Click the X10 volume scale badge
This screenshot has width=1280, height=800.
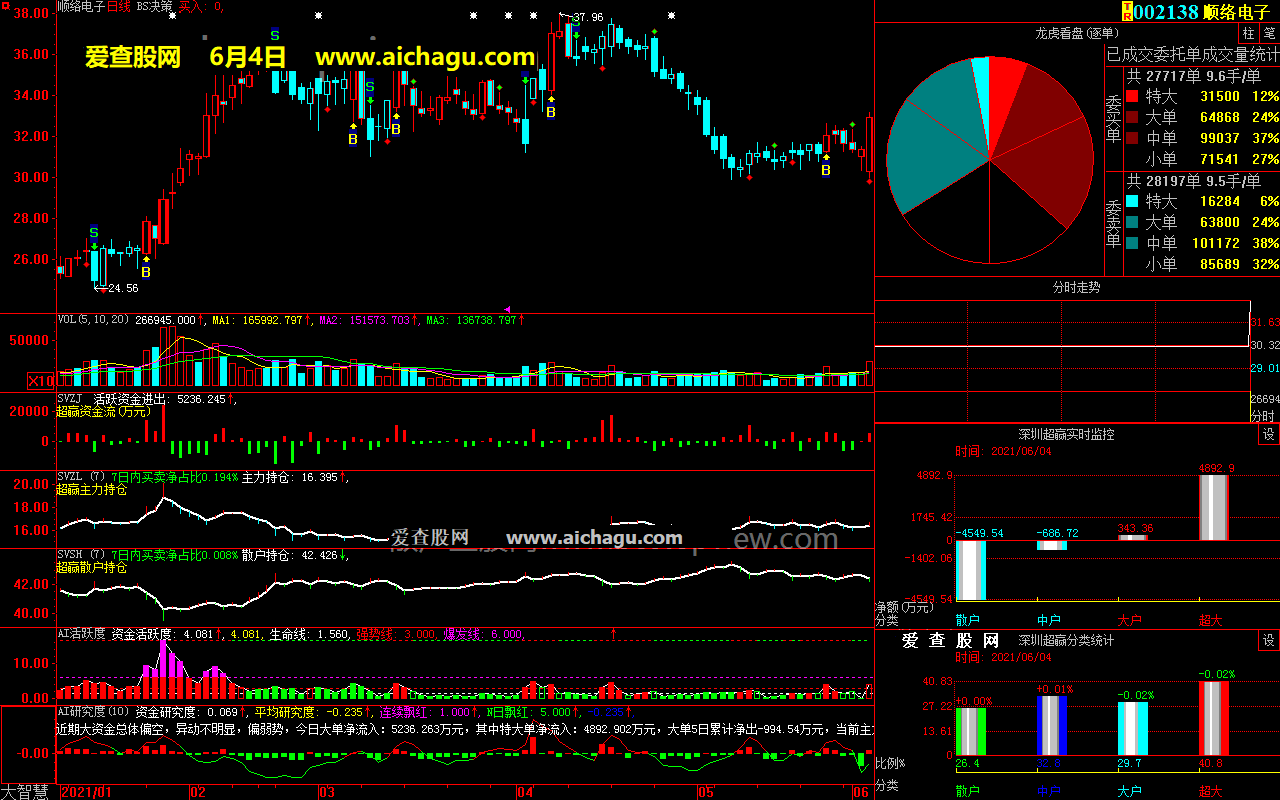41,380
